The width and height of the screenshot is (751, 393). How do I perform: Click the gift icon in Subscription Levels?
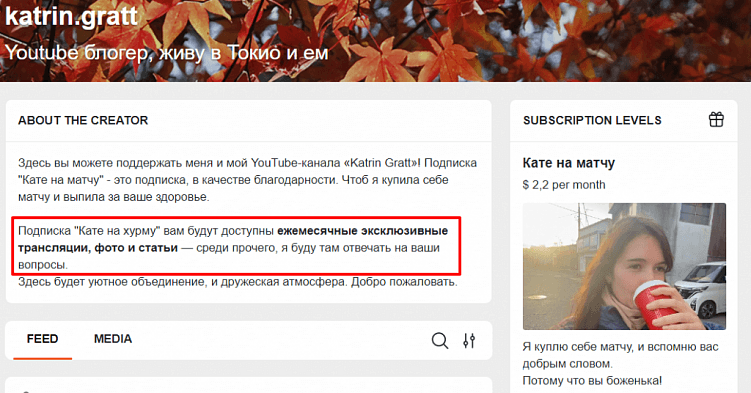click(716, 120)
